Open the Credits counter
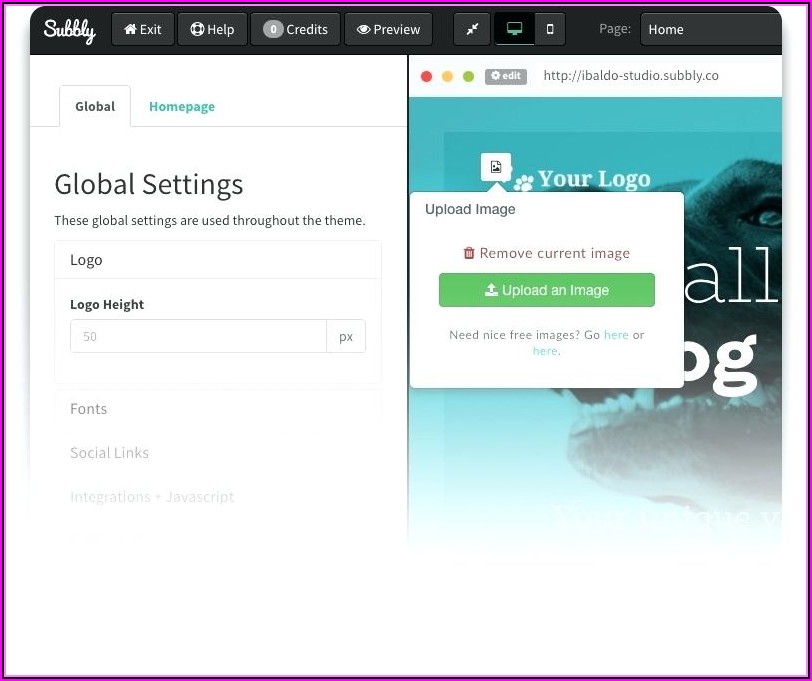The height and width of the screenshot is (681, 812). pyautogui.click(x=295, y=30)
